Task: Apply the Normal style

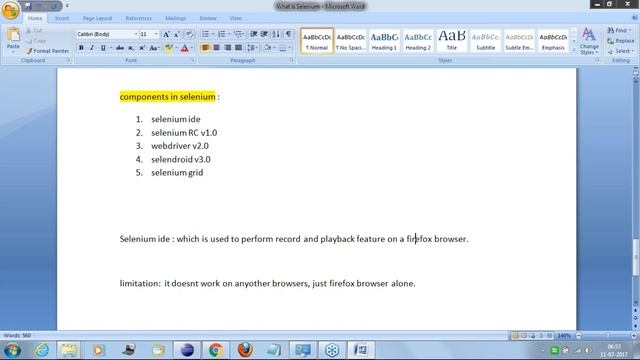Action: tap(317, 40)
